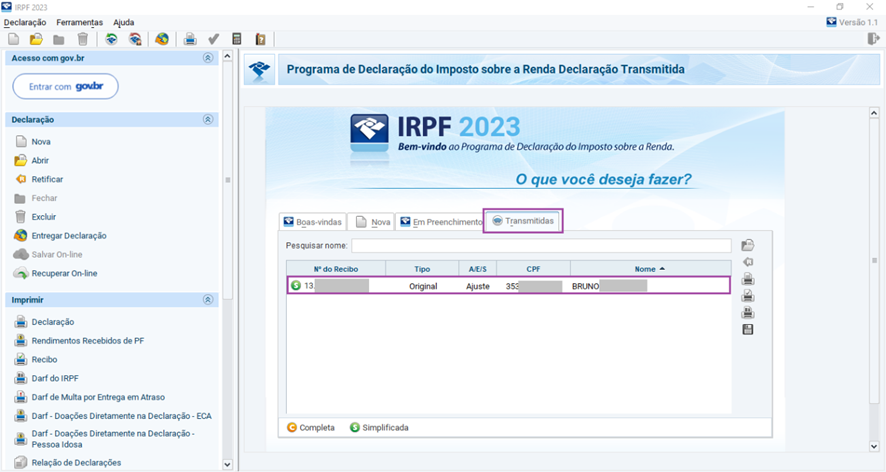Sort the table by Nº do Recibo column
Viewport: 886px width, 472px height.
click(x=336, y=269)
